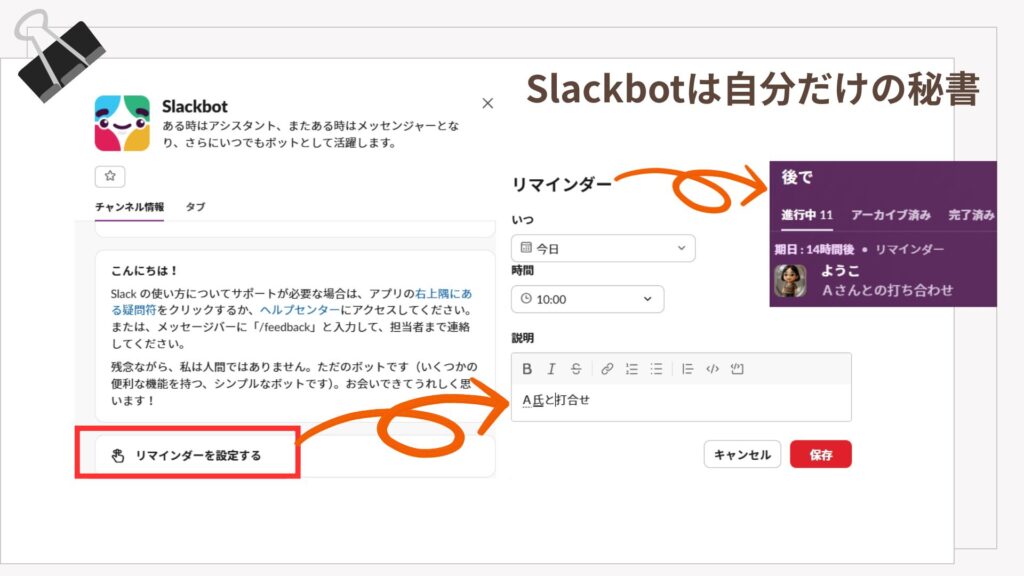Open the 10:00 time dropdown

tap(587, 299)
